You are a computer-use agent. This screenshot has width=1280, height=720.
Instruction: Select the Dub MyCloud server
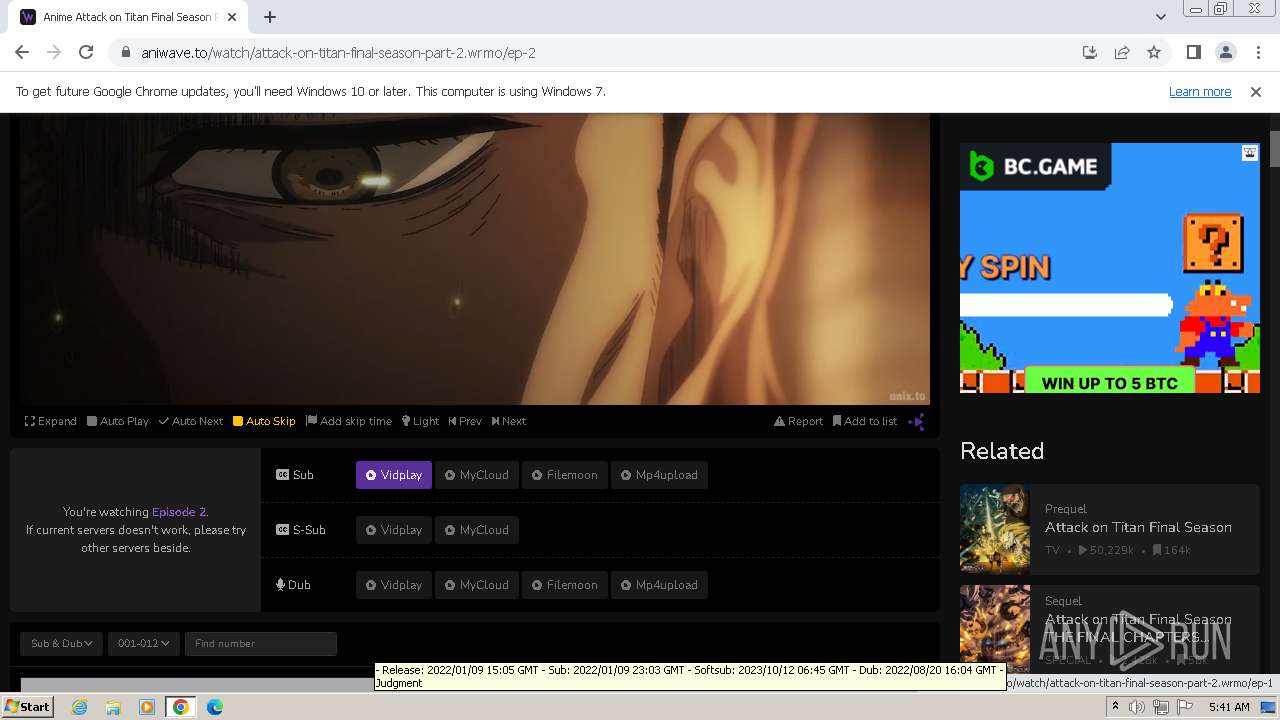[x=477, y=585]
